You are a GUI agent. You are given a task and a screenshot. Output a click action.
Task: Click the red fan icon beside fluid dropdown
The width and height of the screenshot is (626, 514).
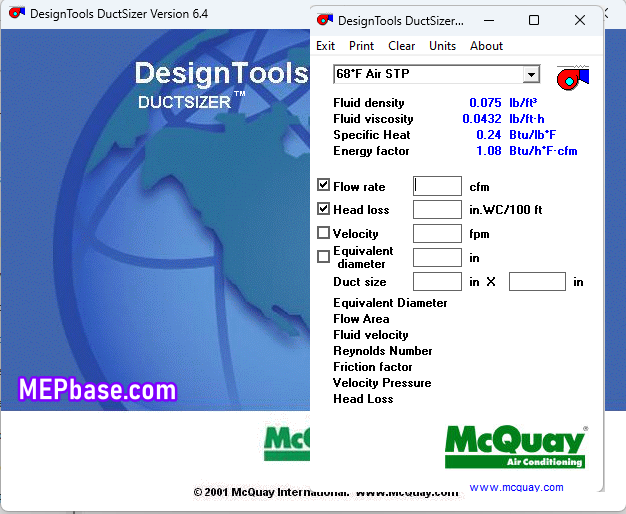[x=573, y=77]
